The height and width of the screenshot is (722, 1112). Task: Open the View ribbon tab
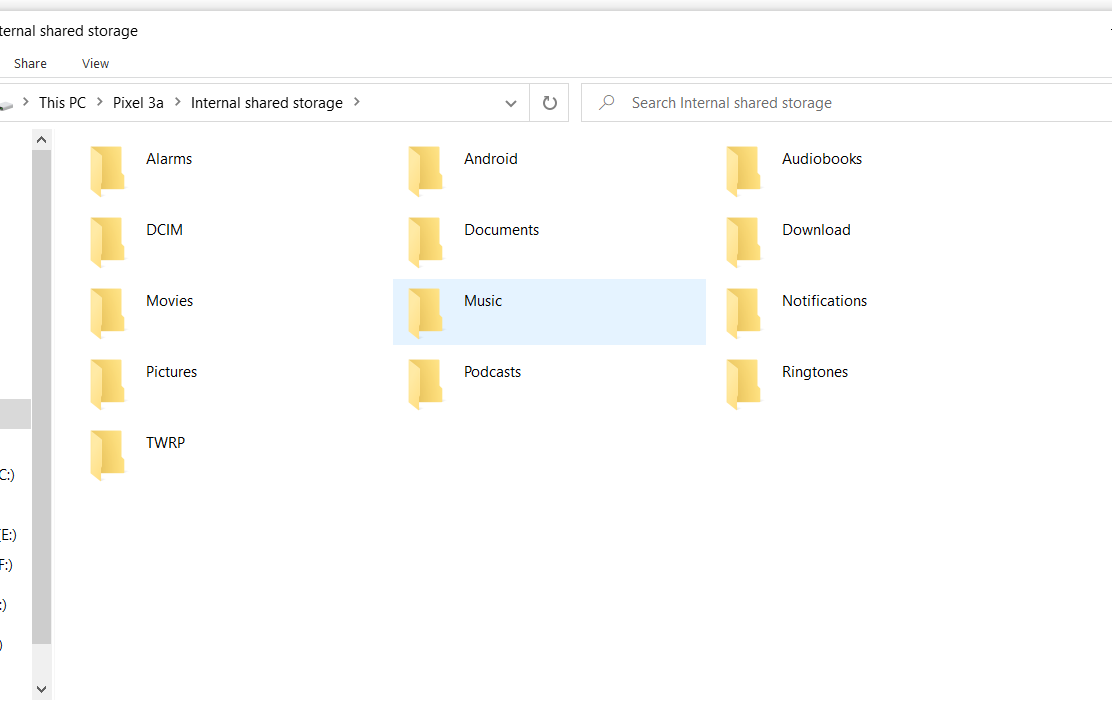coord(95,63)
